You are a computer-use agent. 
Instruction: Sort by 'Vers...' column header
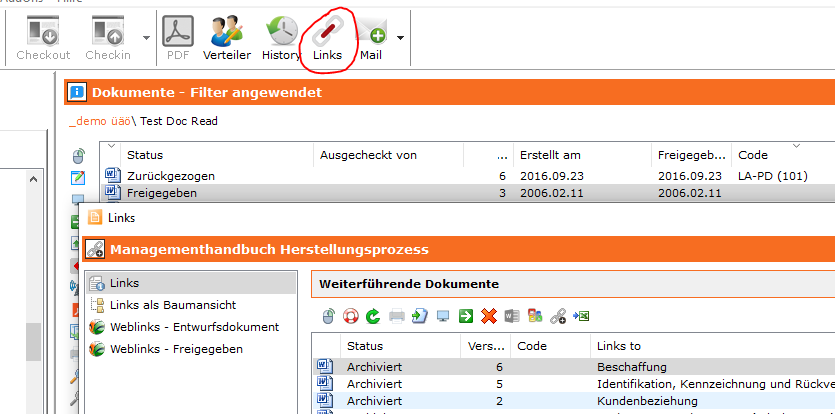(x=486, y=346)
